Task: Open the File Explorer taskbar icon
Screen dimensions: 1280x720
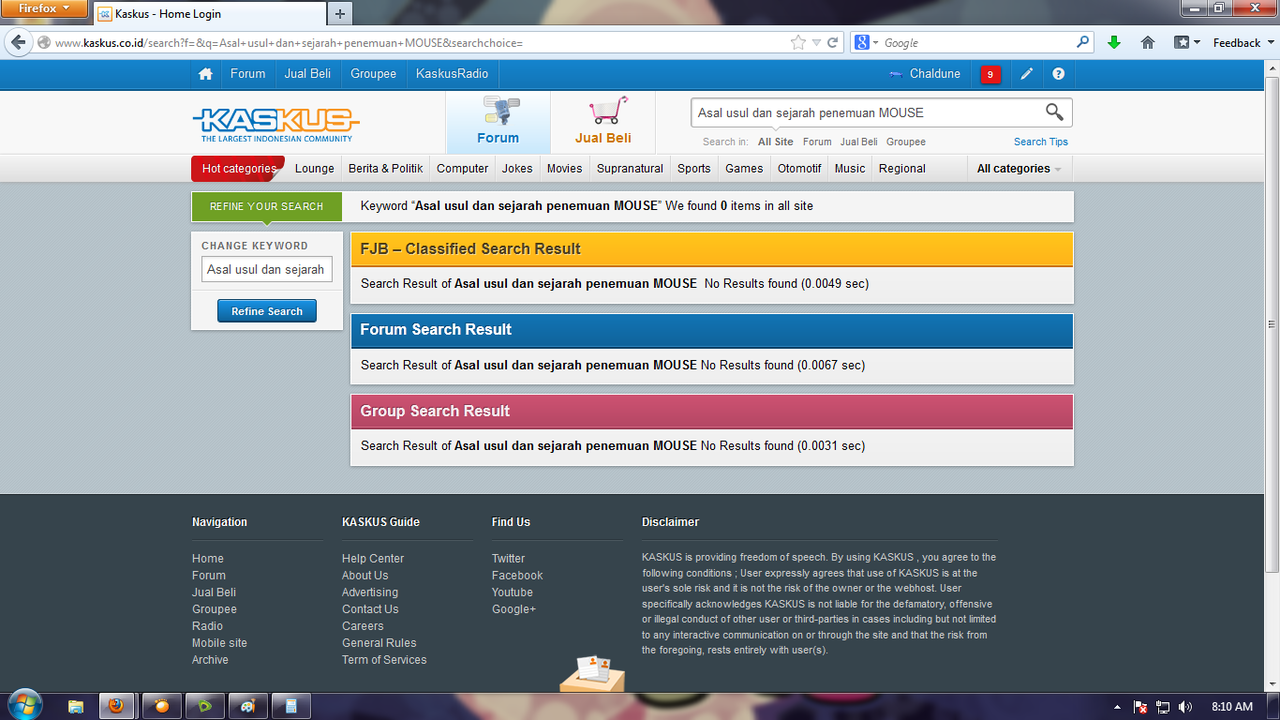Action: coord(76,706)
